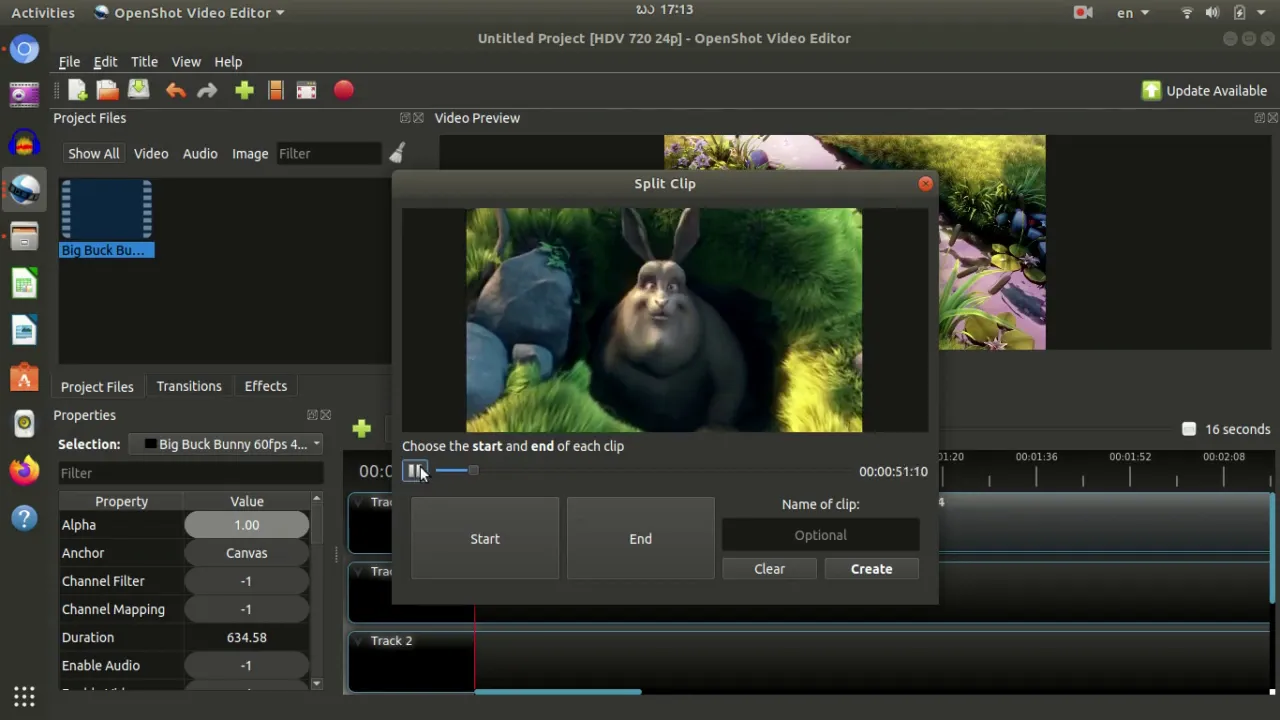
Task: Open the File menu
Action: tap(69, 62)
